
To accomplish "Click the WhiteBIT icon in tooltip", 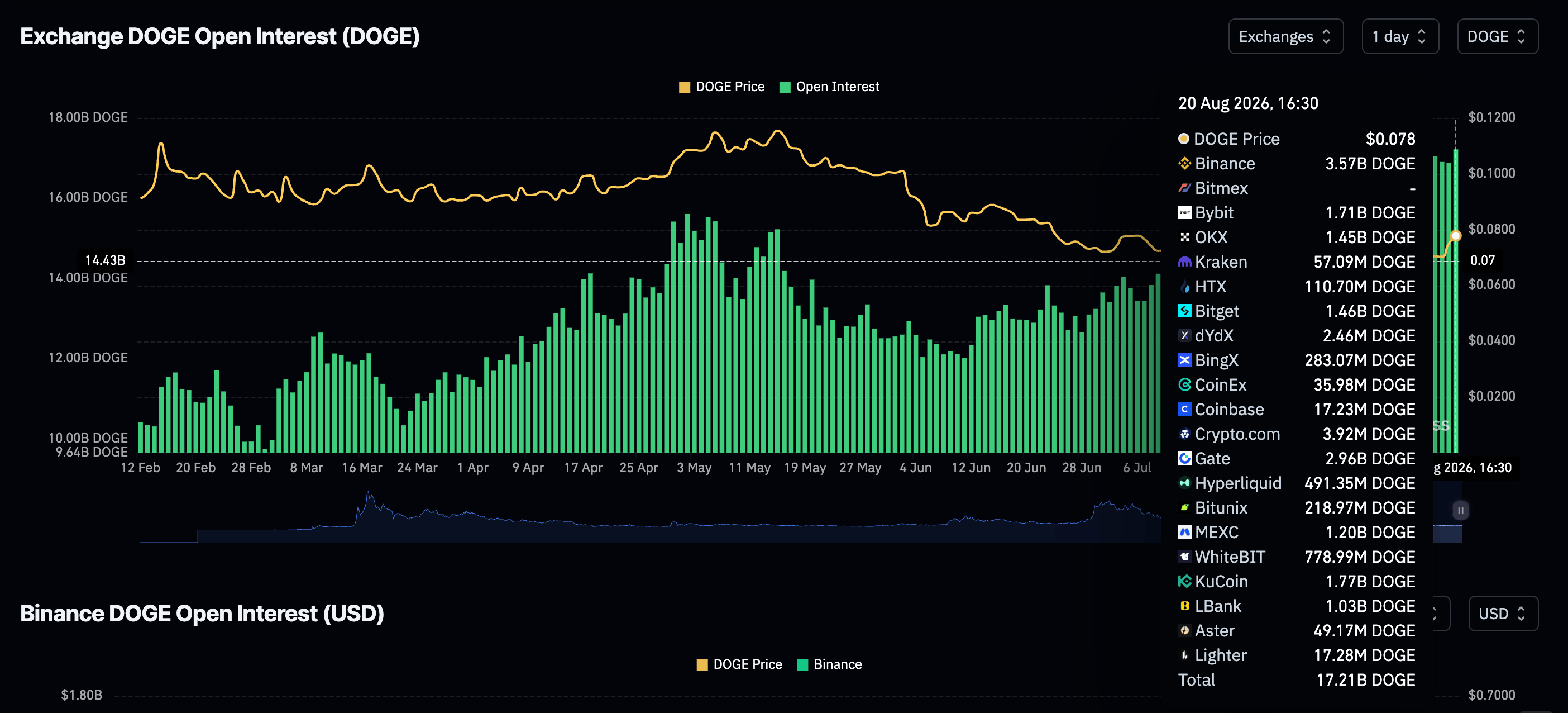I will tap(1184, 557).
